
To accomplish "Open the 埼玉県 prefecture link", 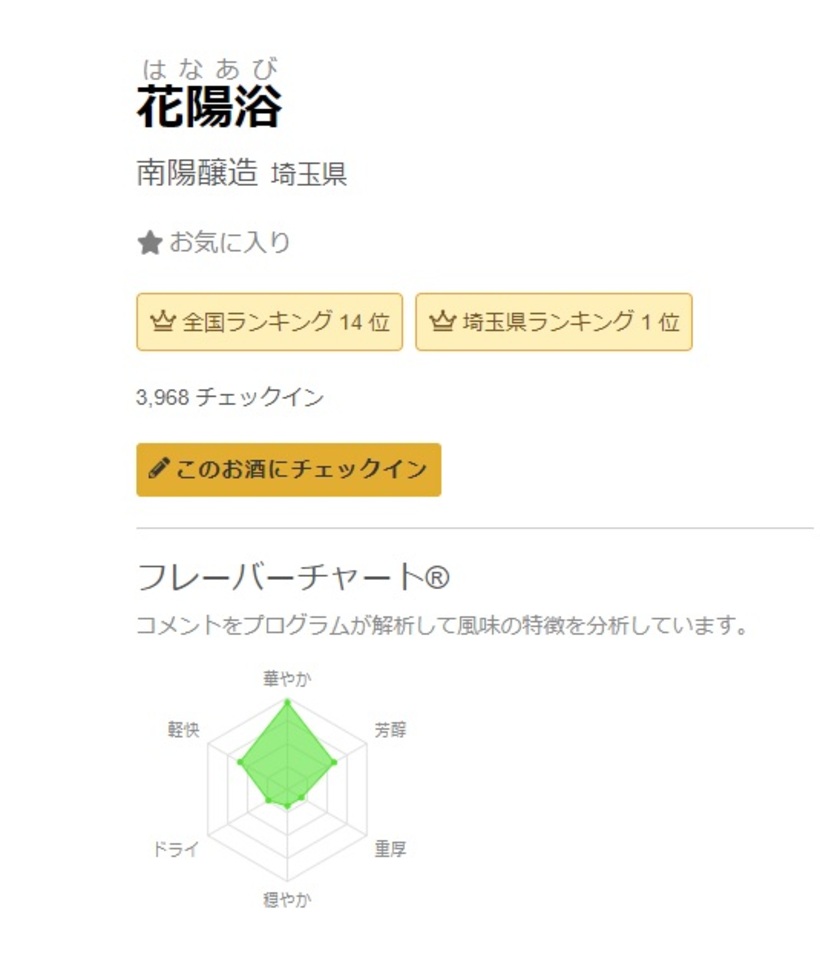I will point(309,174).
